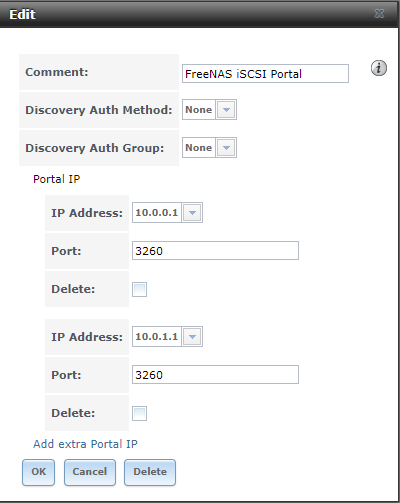Click the Delete button at bottom

point(150,472)
